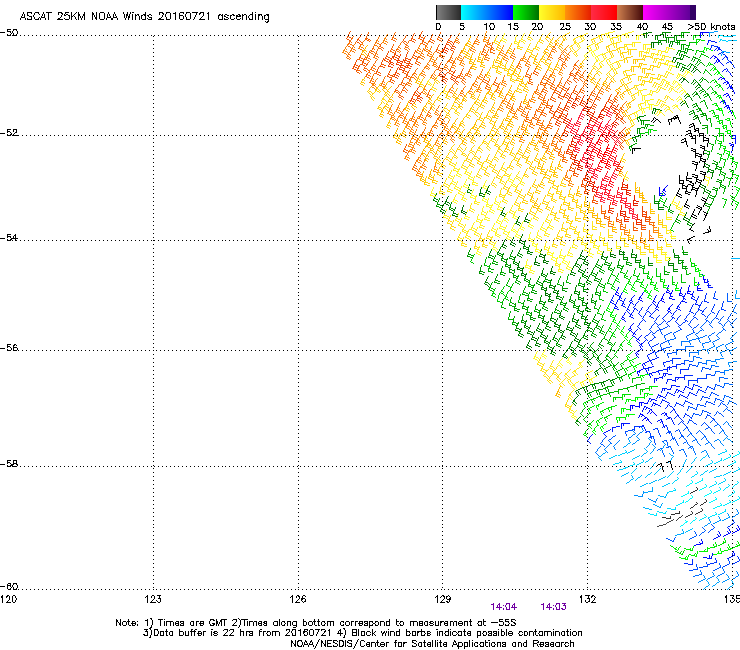
Task: Click the 'Times are GMT' note line
Action: tap(316, 623)
